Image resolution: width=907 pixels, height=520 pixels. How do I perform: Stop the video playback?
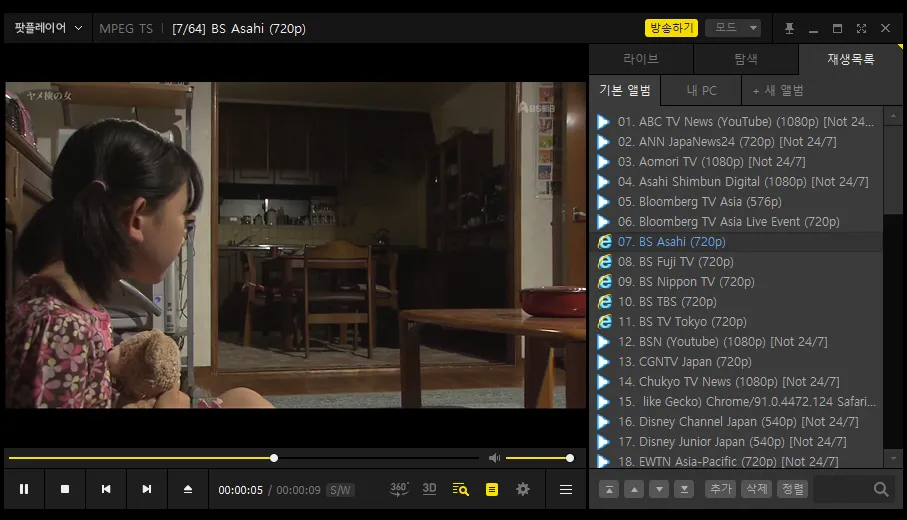click(65, 489)
